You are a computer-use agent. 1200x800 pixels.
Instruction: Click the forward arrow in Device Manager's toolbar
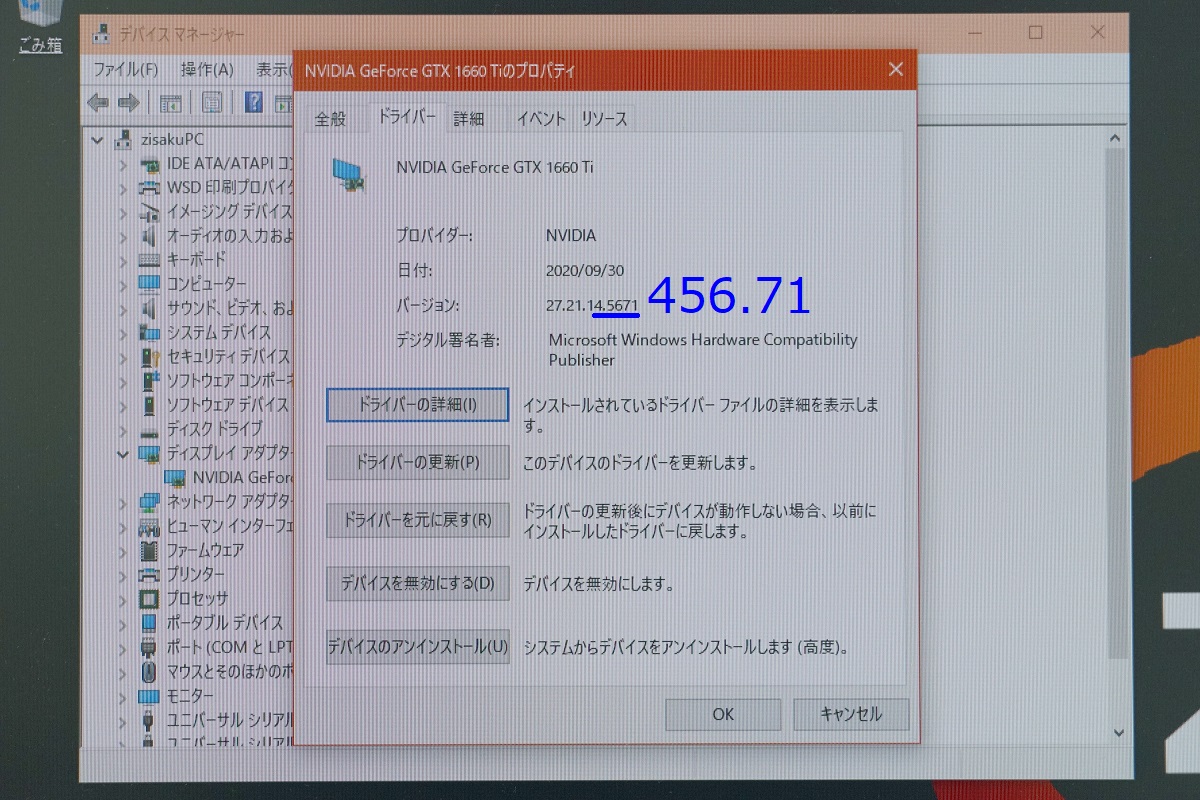point(128,102)
